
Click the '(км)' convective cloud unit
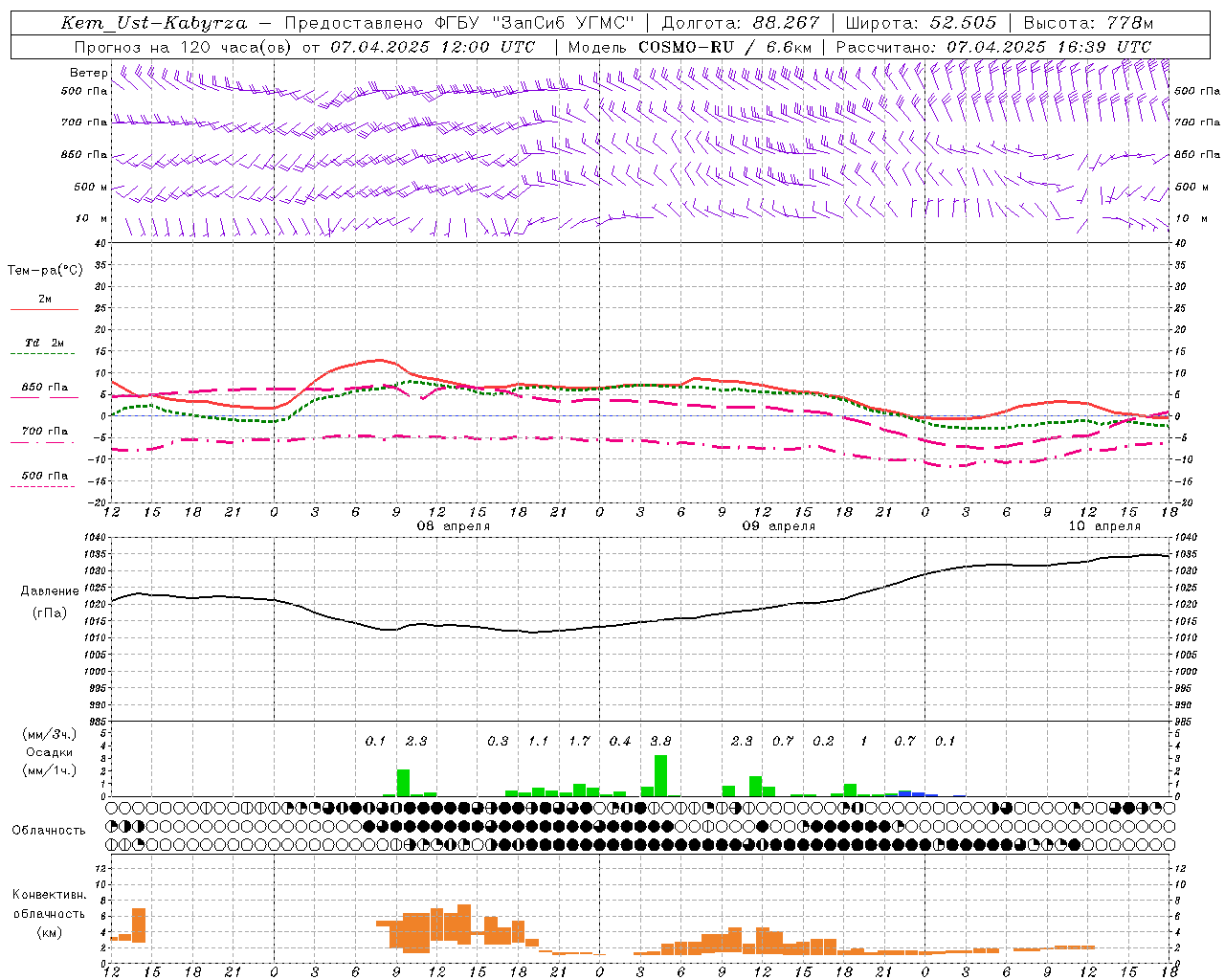coord(50,932)
